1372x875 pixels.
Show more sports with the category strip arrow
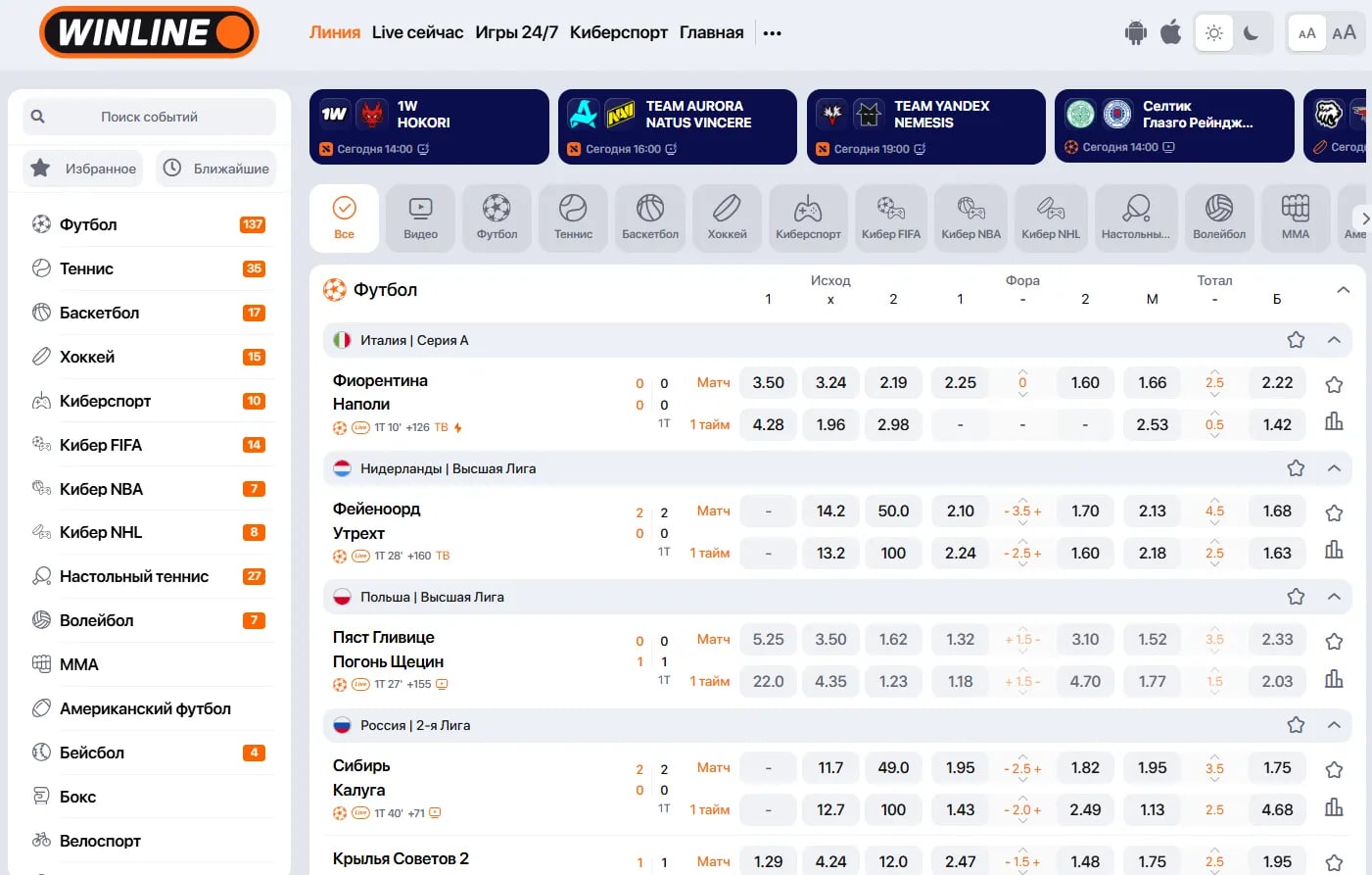click(1363, 219)
